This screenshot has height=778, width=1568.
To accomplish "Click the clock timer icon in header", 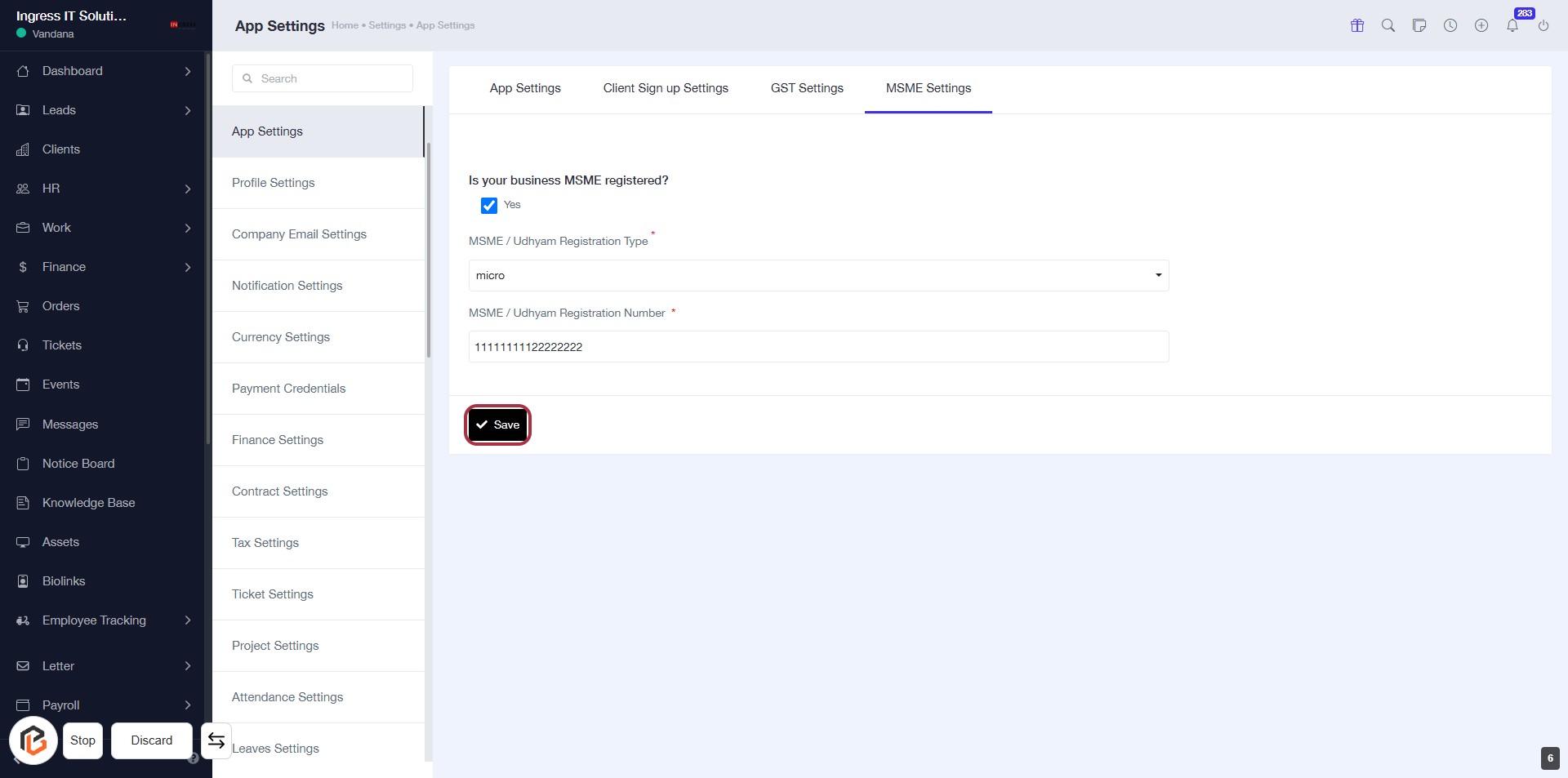I will pos(1450,25).
